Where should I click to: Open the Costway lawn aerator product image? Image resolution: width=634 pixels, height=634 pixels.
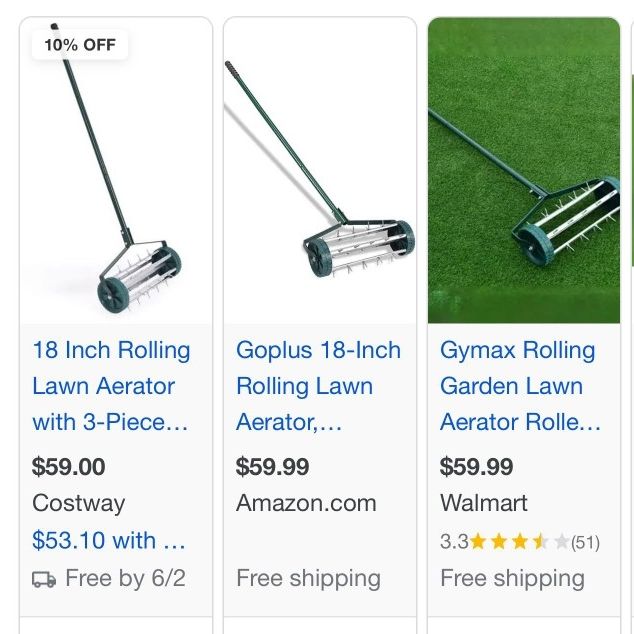[116, 170]
